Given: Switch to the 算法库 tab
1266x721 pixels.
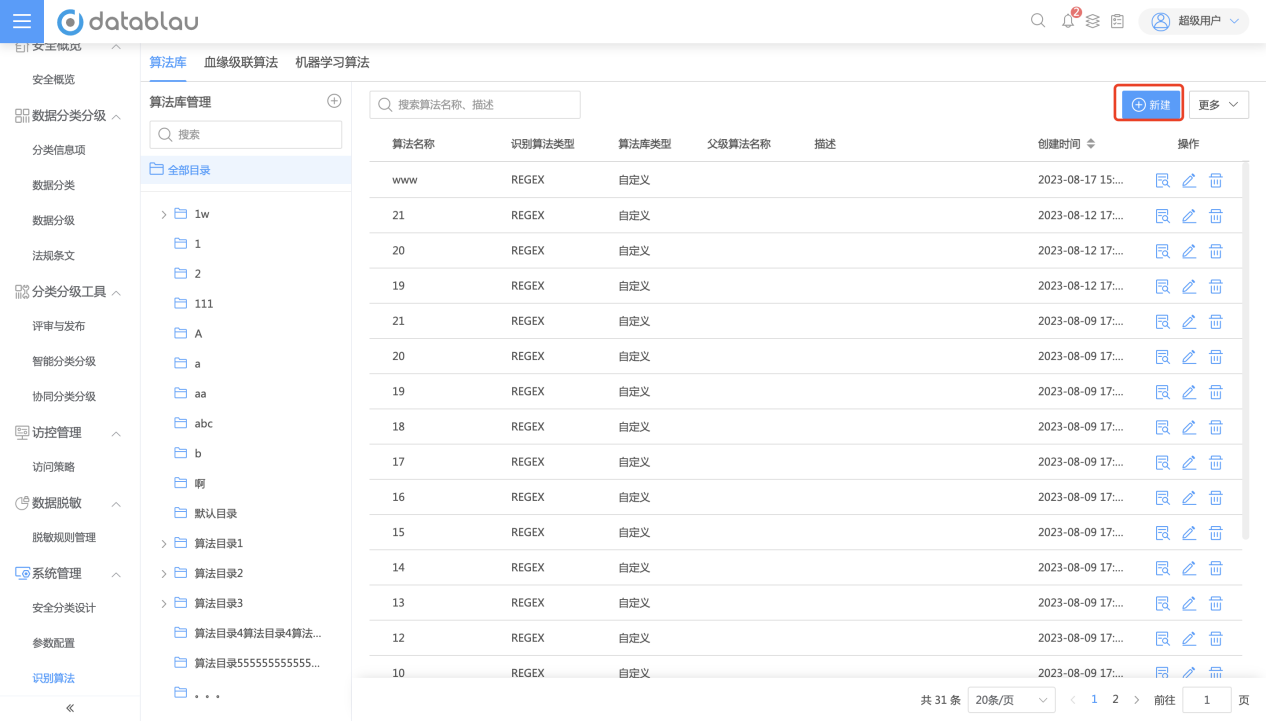Looking at the screenshot, I should click(168, 62).
